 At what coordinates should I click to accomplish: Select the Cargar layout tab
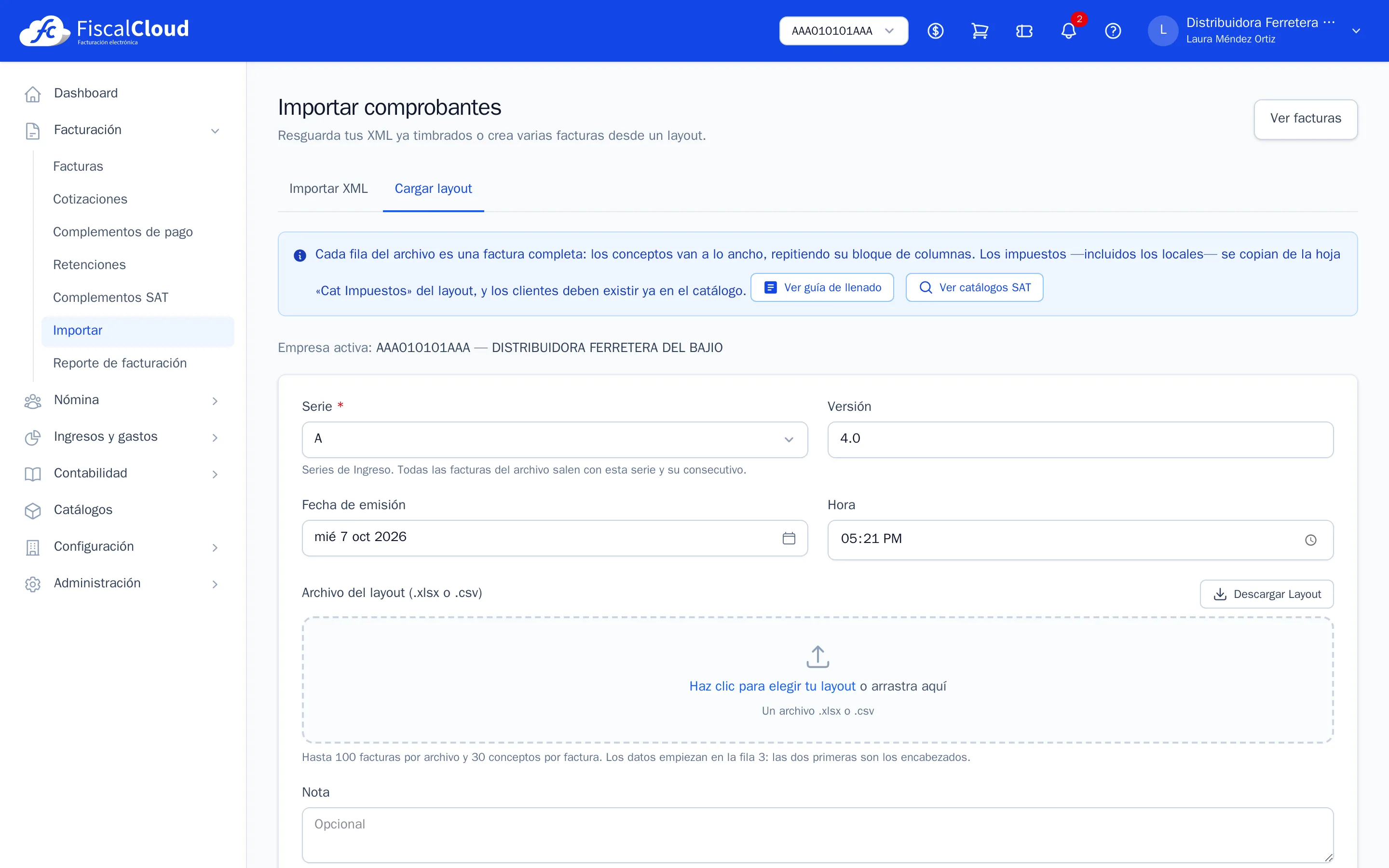[434, 189]
